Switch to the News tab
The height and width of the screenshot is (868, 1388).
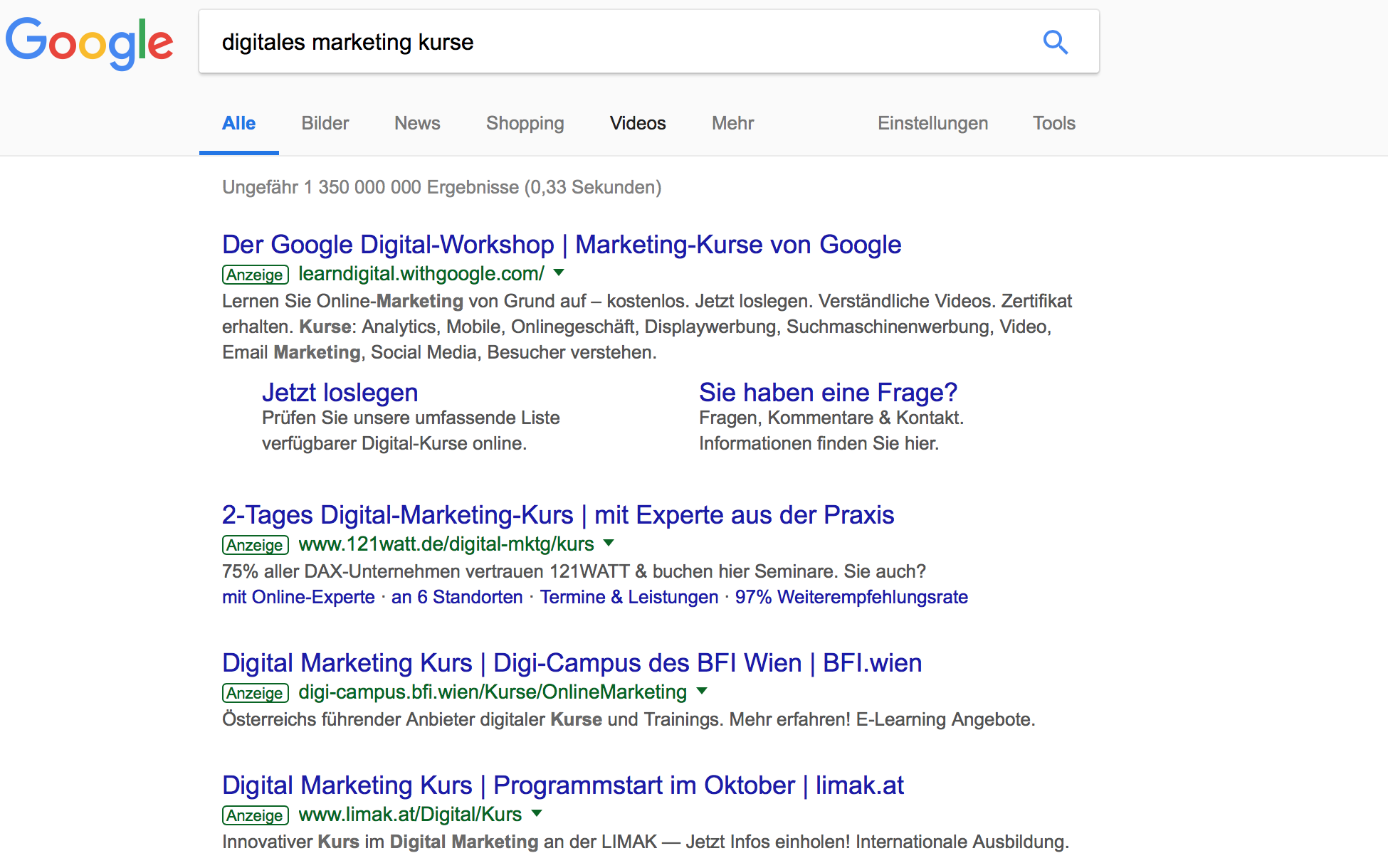[417, 123]
